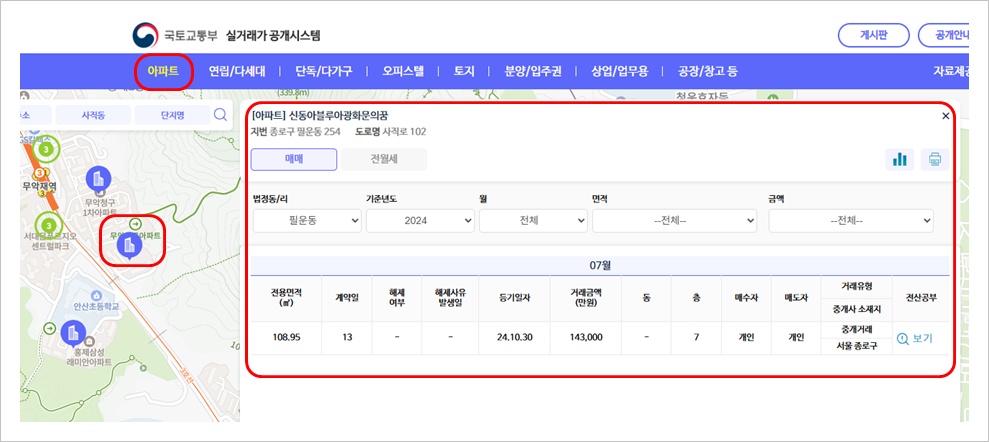The width and height of the screenshot is (989, 442).
Task: Select the 홍제삼성래미안아파트 building marker
Action: click(72, 333)
